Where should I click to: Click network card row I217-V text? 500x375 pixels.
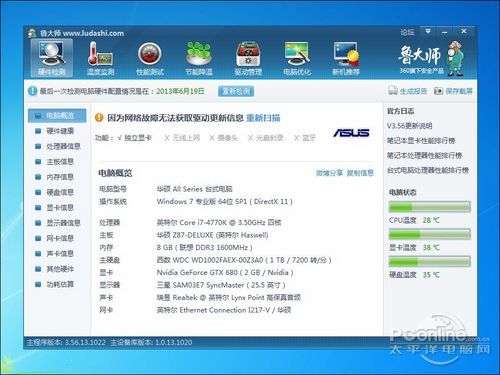tap(224, 310)
